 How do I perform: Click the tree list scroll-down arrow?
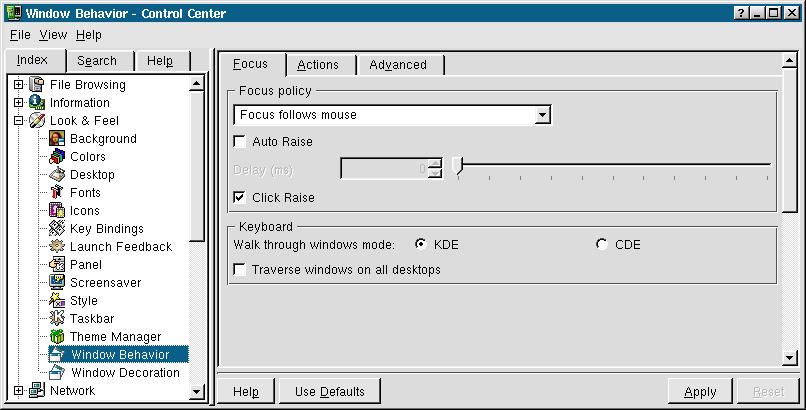(196, 392)
